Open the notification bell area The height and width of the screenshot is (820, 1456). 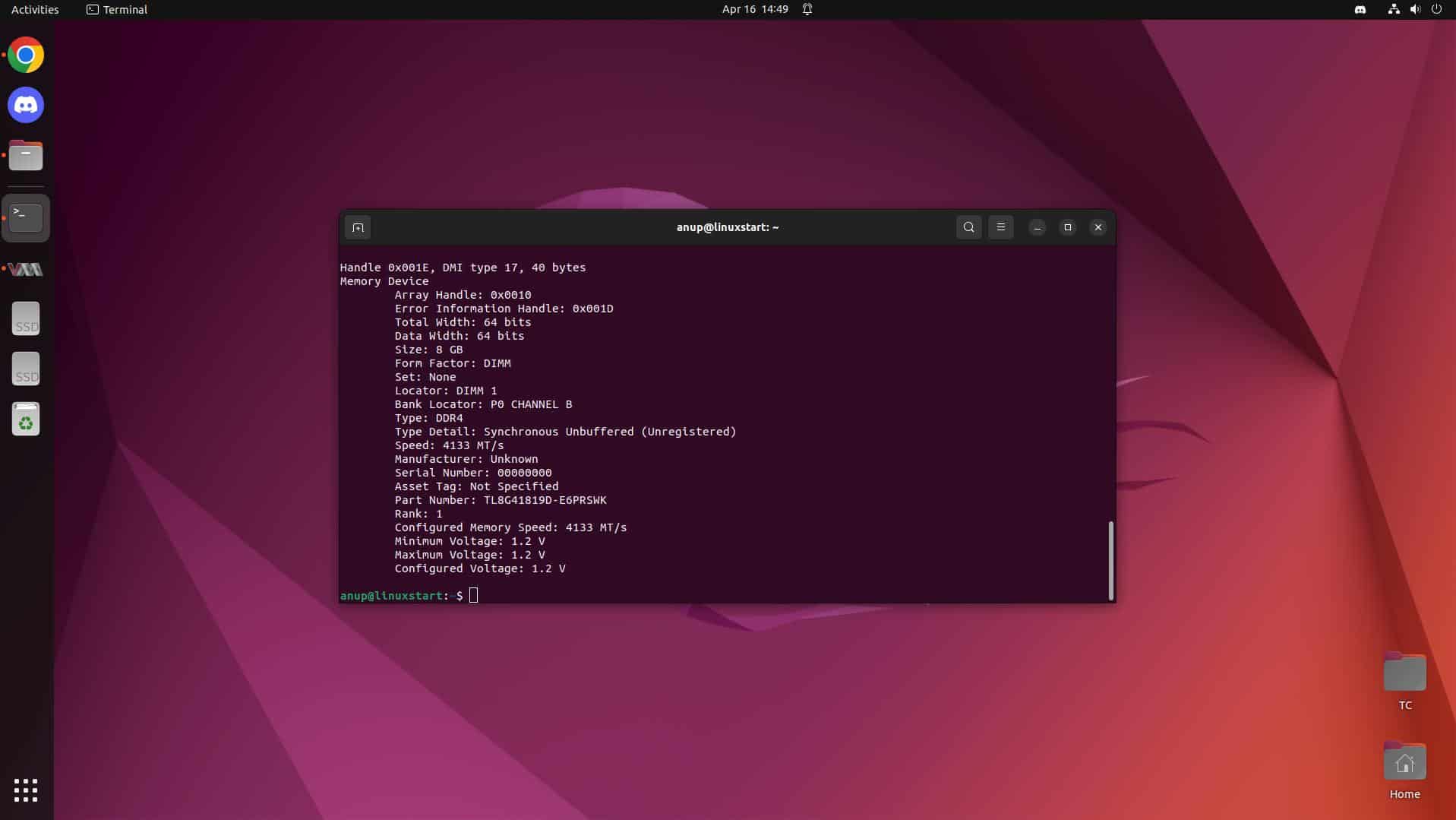pos(807,10)
